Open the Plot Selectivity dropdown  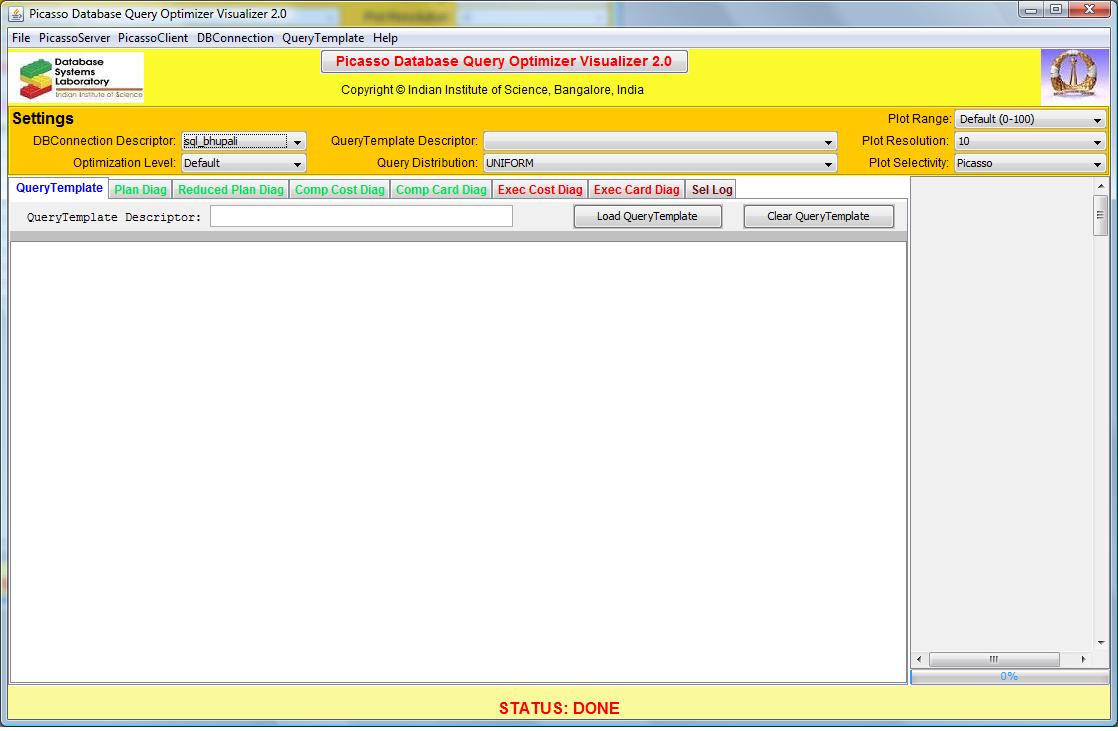[1030, 163]
